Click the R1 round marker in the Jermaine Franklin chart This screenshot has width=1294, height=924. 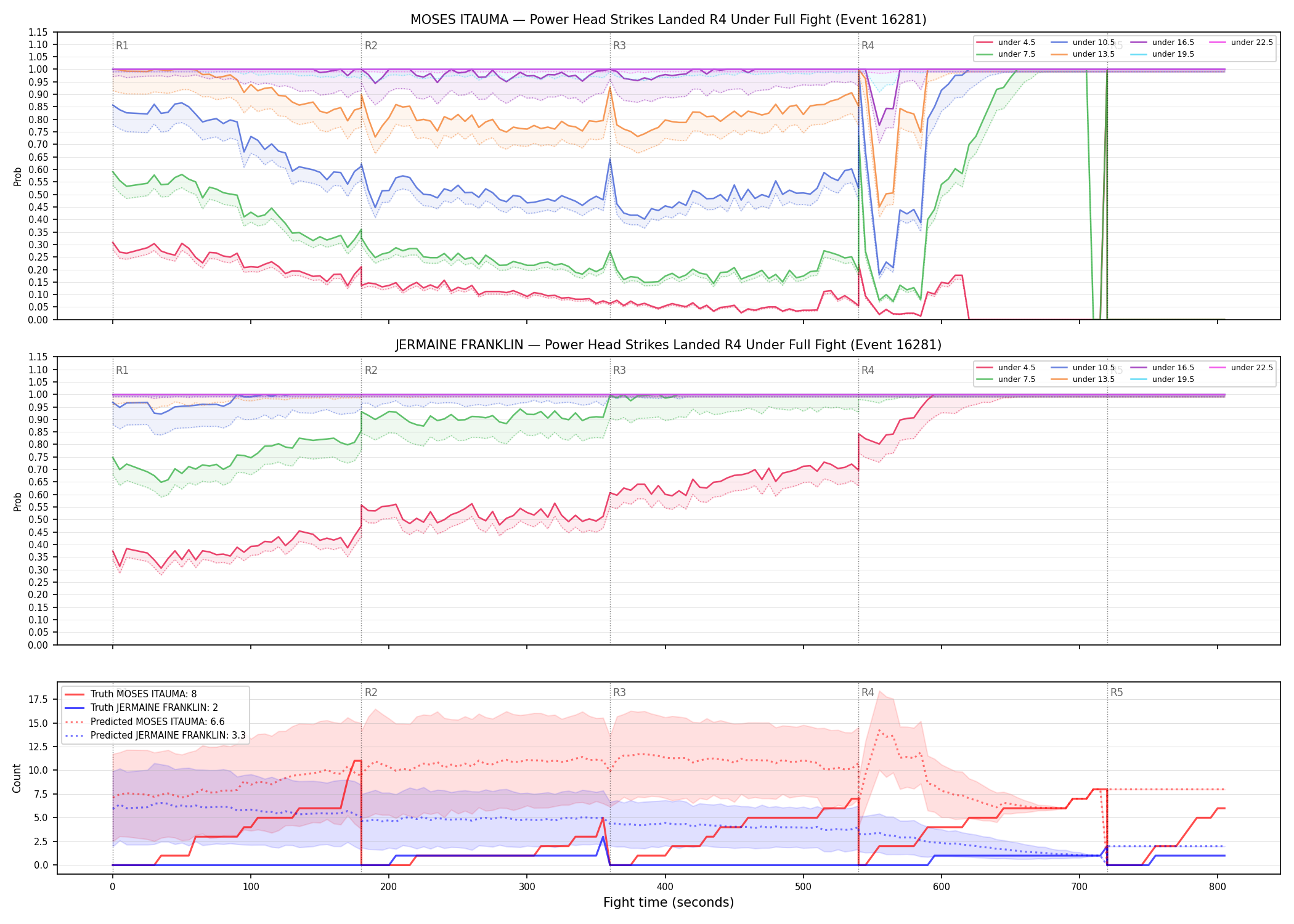[122, 370]
